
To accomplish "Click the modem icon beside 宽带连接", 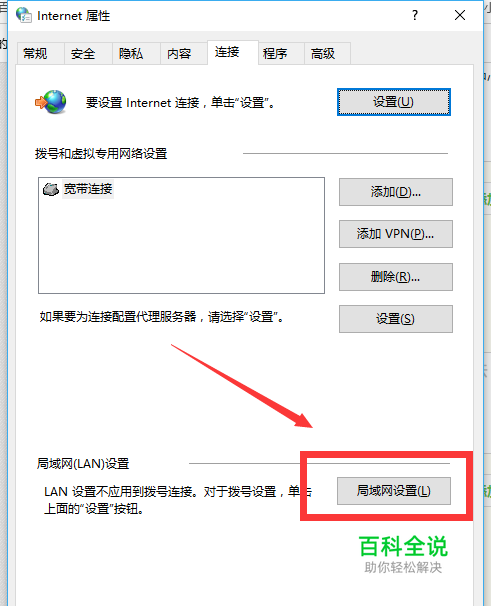I will (51, 189).
